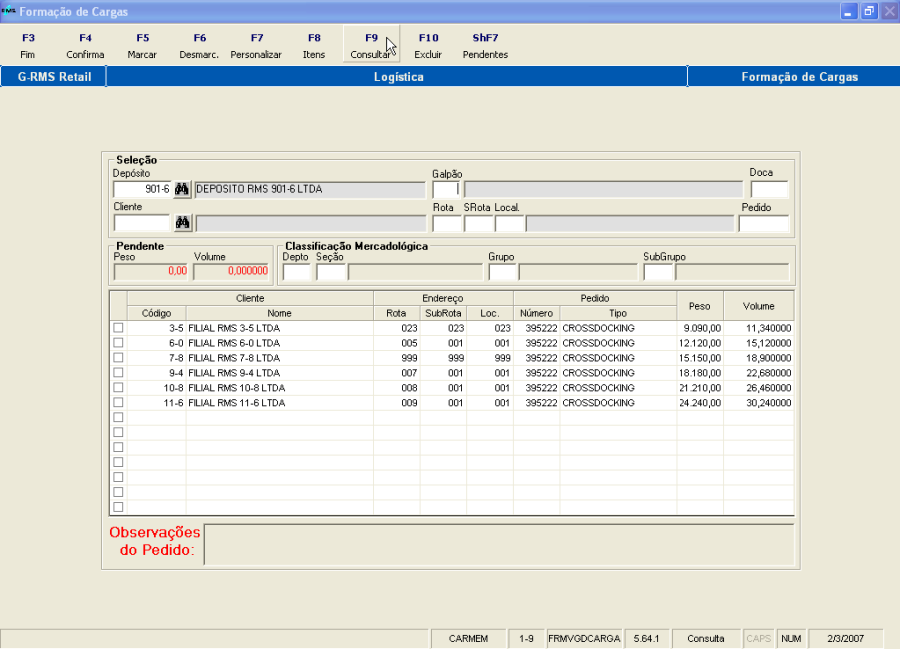
Task: Click the SRota input field
Action: click(479, 223)
